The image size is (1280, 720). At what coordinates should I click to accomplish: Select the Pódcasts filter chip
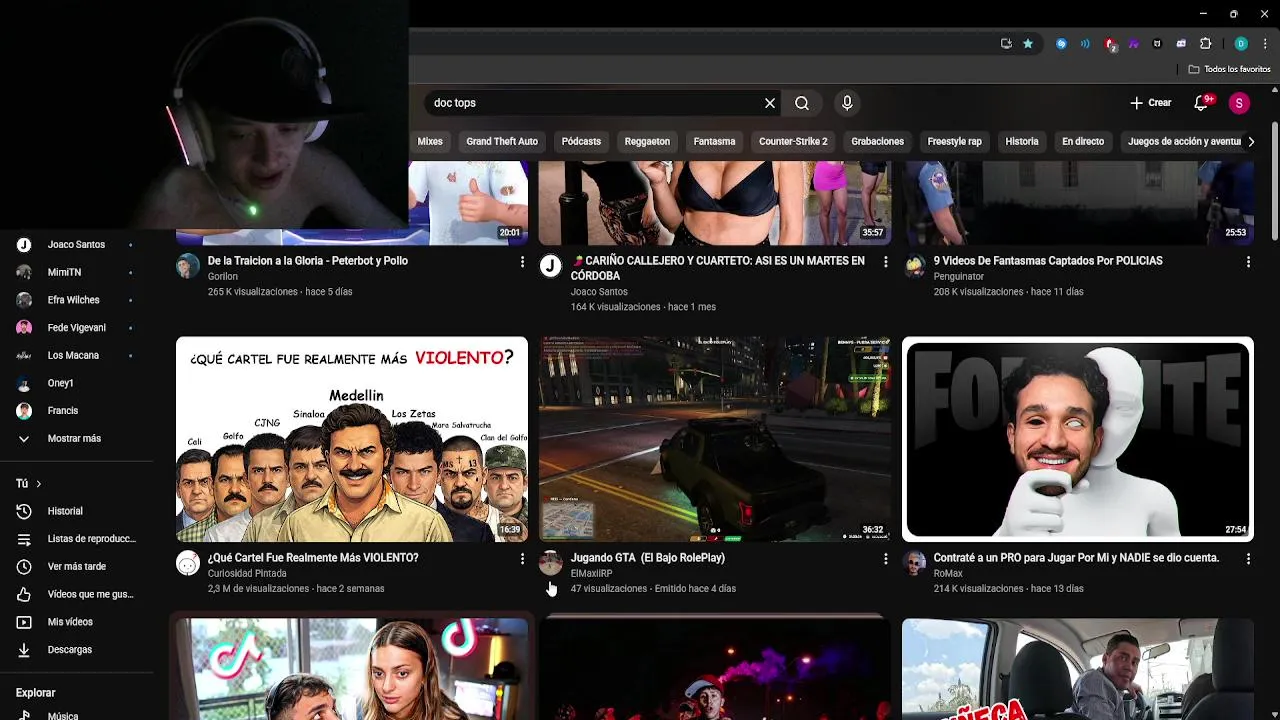click(x=581, y=141)
